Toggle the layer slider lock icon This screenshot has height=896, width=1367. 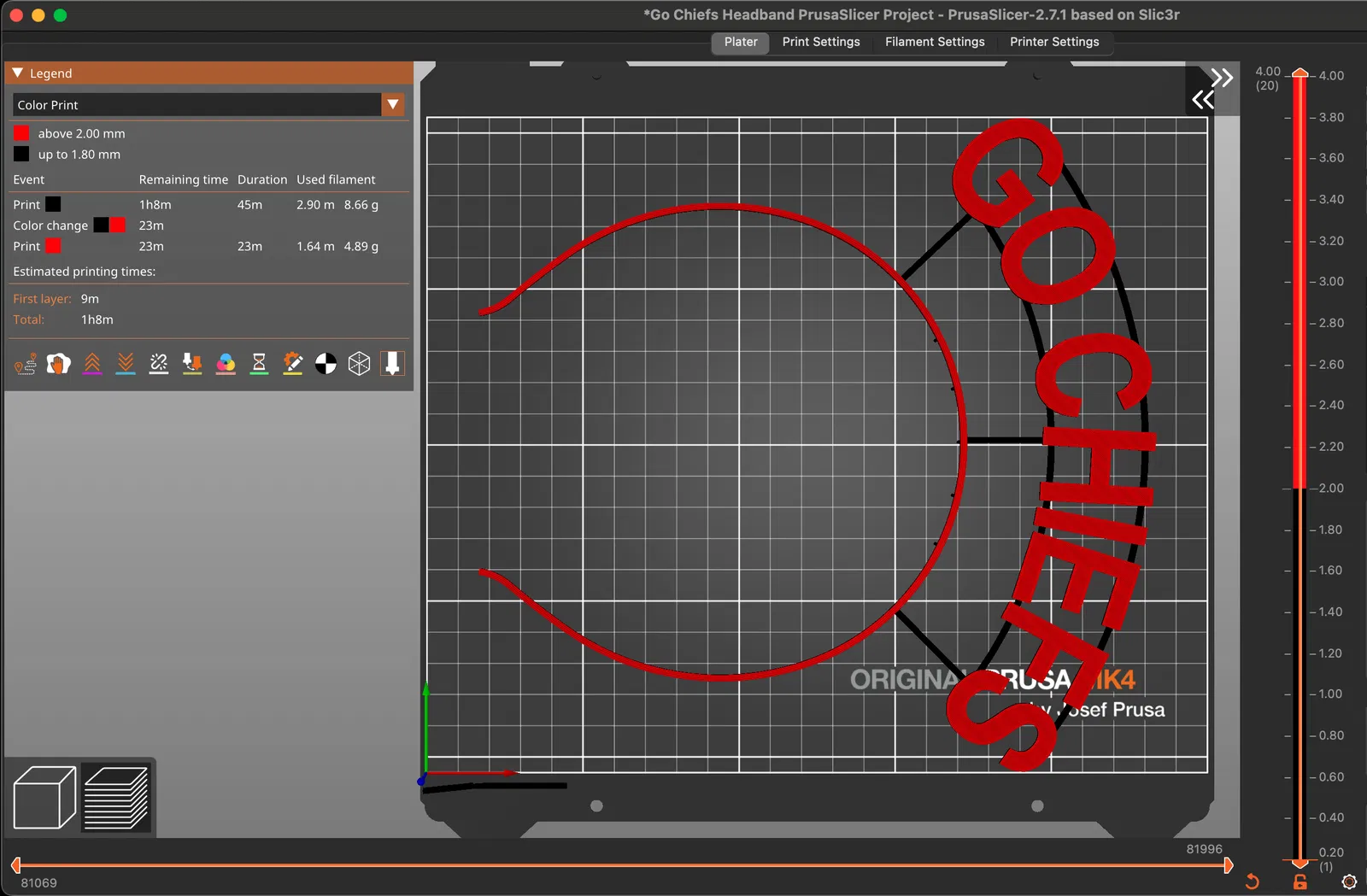click(x=1300, y=882)
